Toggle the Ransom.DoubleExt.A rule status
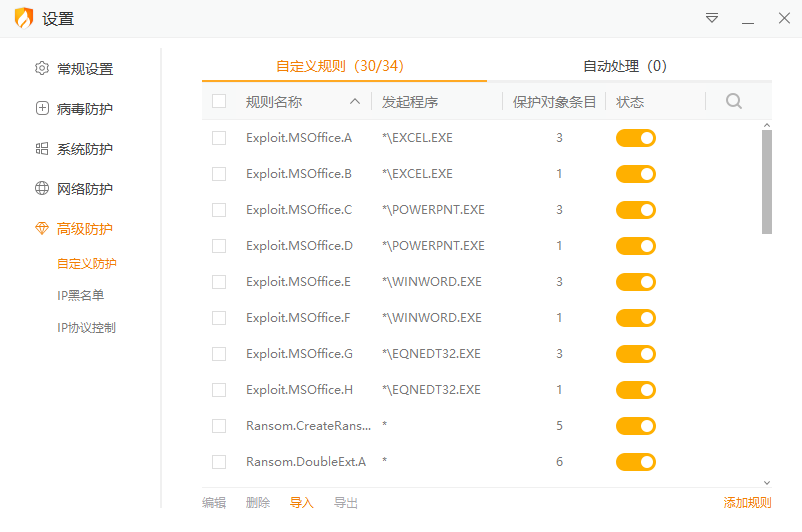 [636, 462]
